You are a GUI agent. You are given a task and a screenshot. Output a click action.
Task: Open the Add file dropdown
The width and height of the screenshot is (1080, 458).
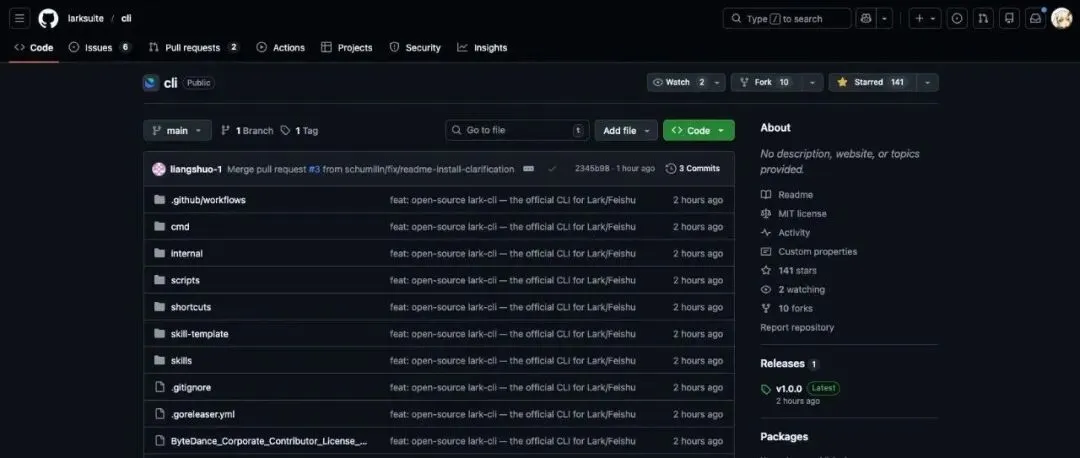626,130
